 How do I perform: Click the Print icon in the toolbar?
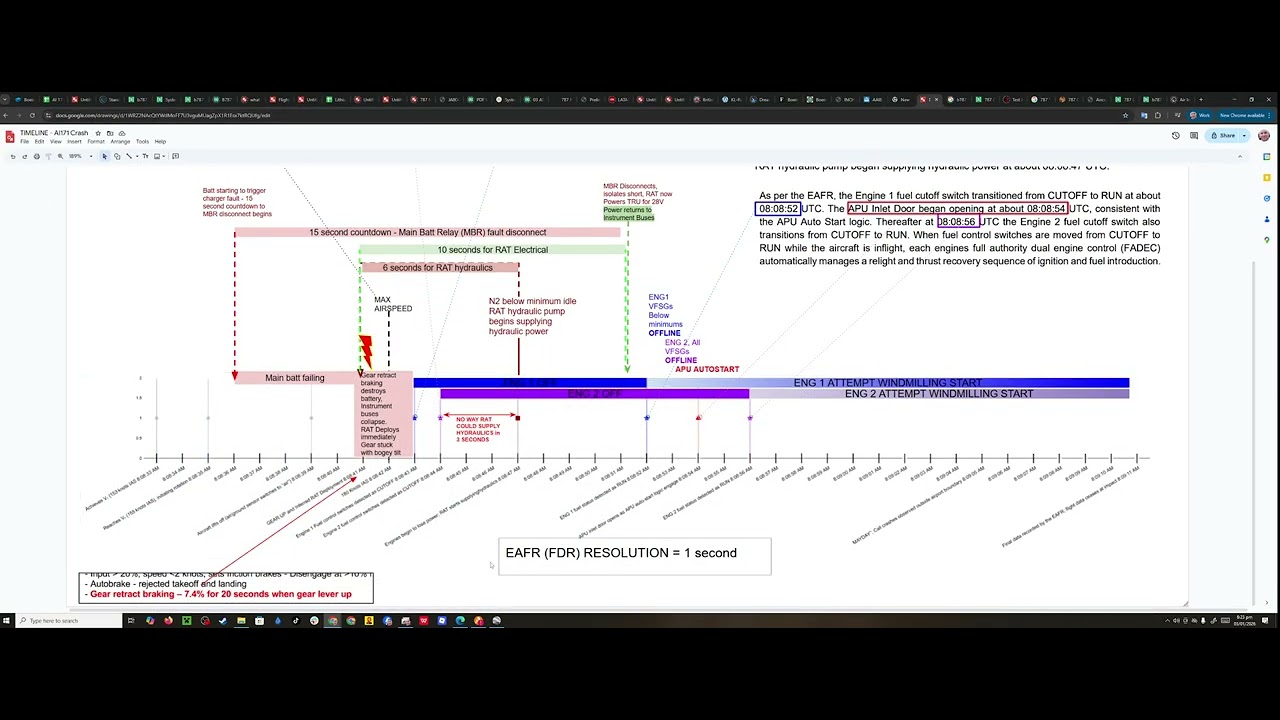tap(37, 156)
